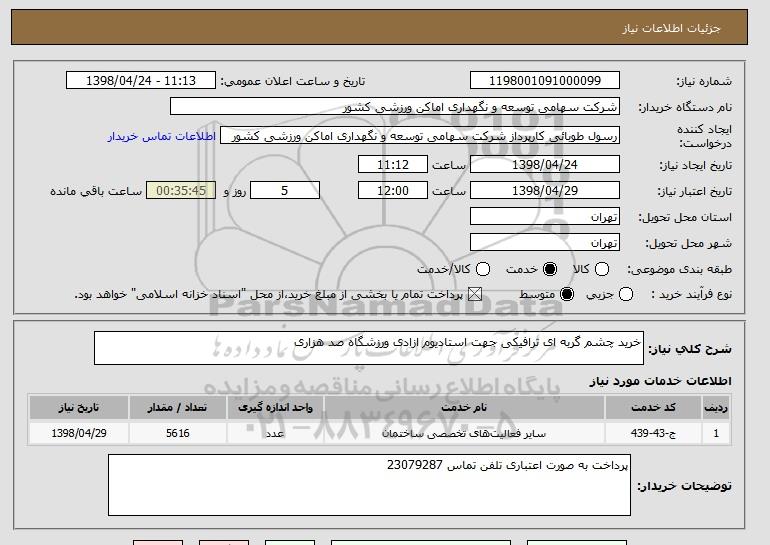Click the اطلاعات خدمات مورد نیاز heading

[x=660, y=381]
